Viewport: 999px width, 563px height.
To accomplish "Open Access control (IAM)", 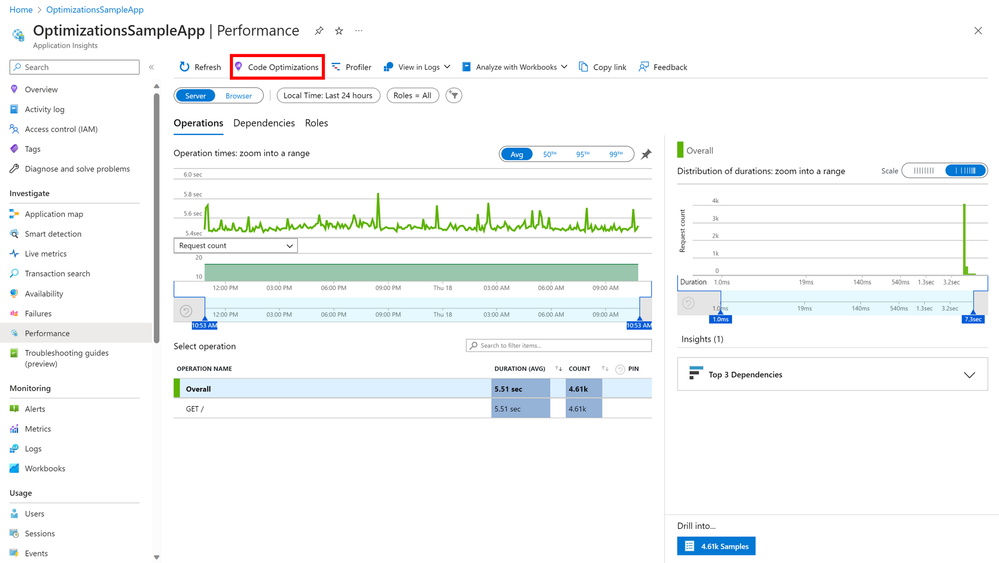I will (61, 129).
